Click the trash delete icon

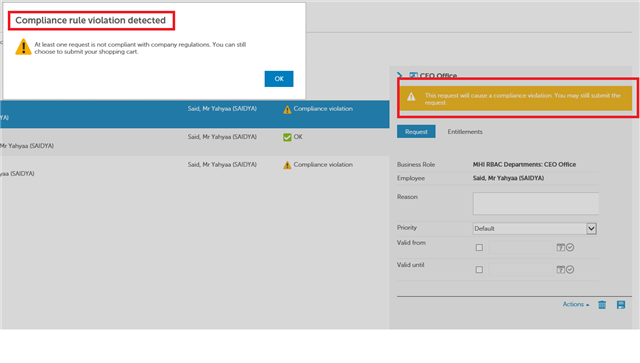click(x=602, y=305)
